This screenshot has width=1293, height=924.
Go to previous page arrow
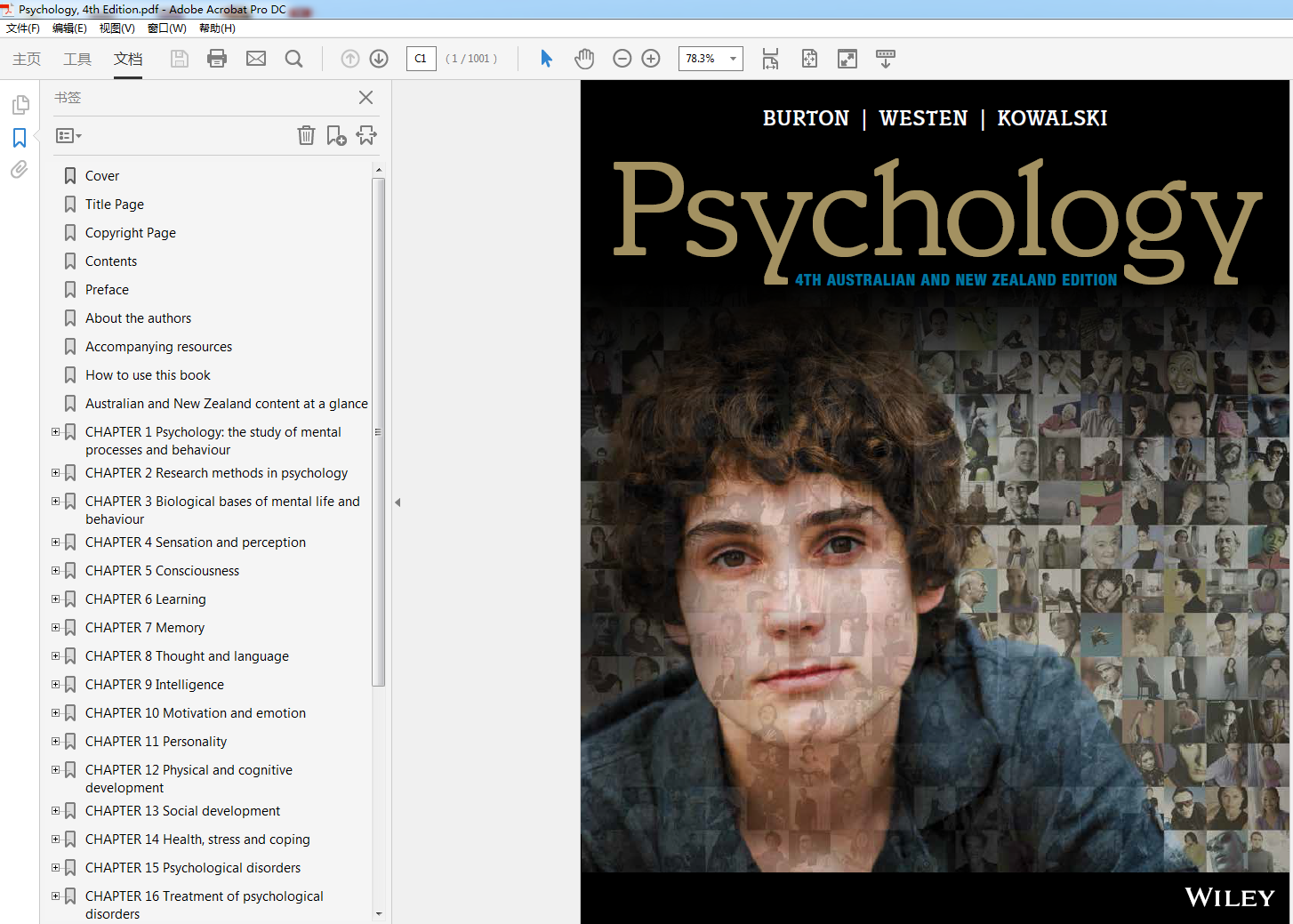[x=350, y=59]
